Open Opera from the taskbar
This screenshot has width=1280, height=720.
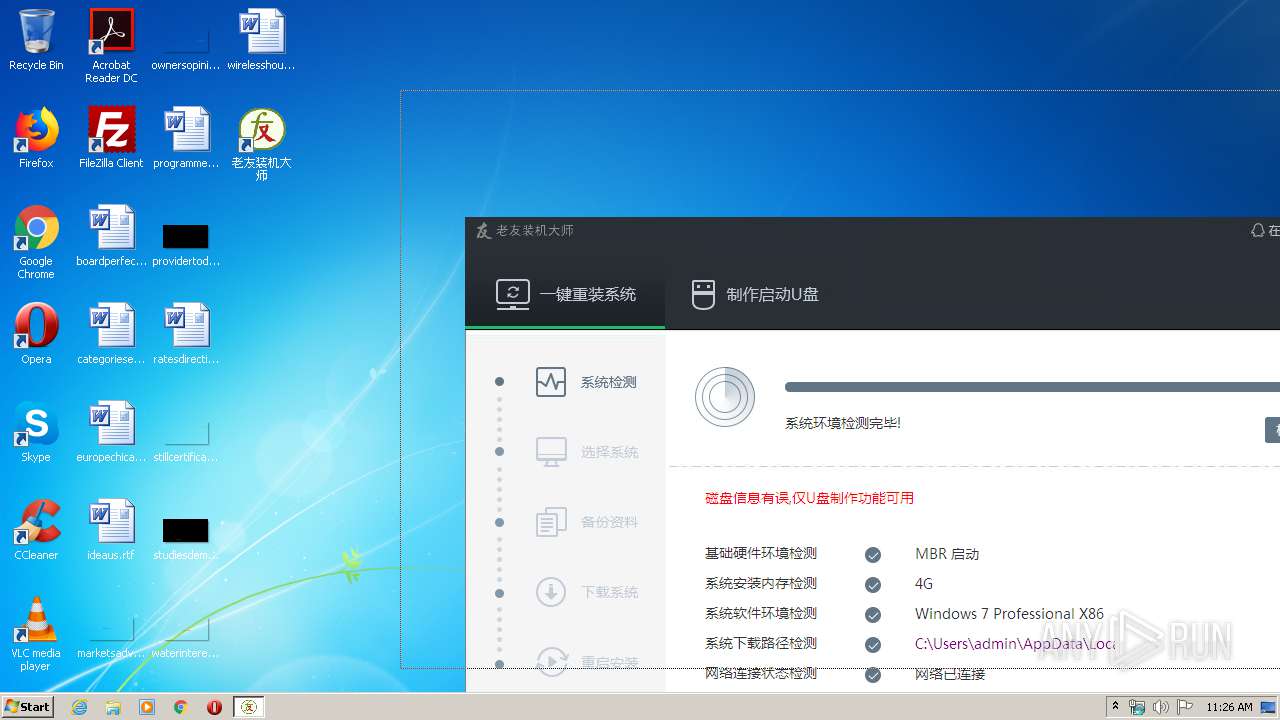214,707
